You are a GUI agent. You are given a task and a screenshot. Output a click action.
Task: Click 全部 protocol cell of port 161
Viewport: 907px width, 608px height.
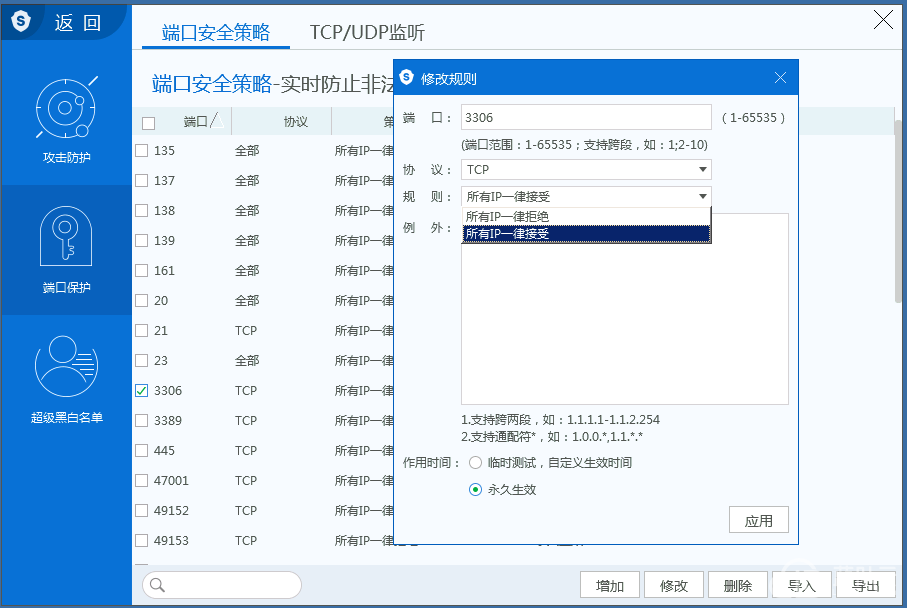click(x=247, y=270)
